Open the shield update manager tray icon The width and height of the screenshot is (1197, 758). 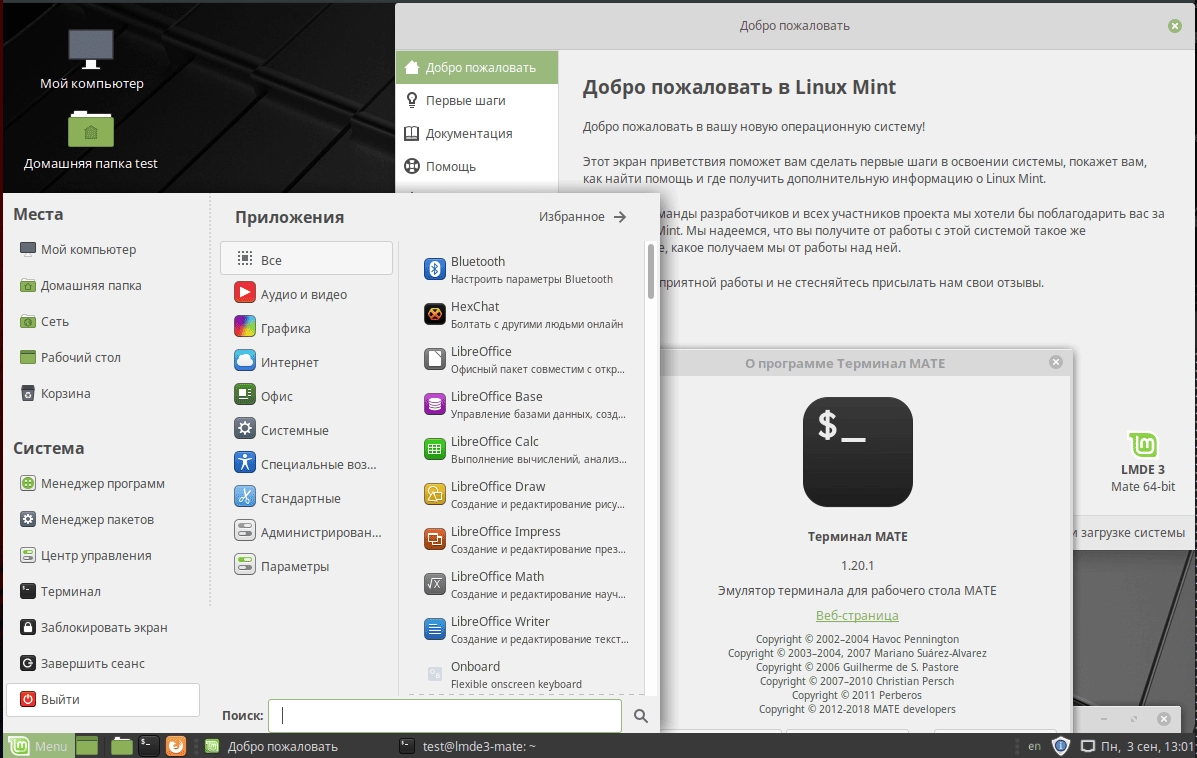[1060, 746]
